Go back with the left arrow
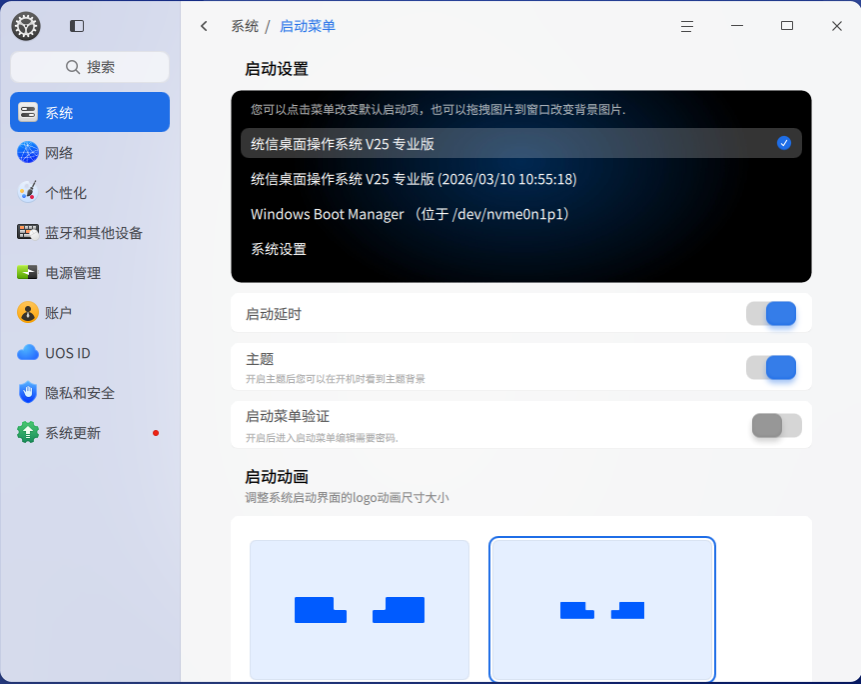862x684 pixels. coord(204,26)
